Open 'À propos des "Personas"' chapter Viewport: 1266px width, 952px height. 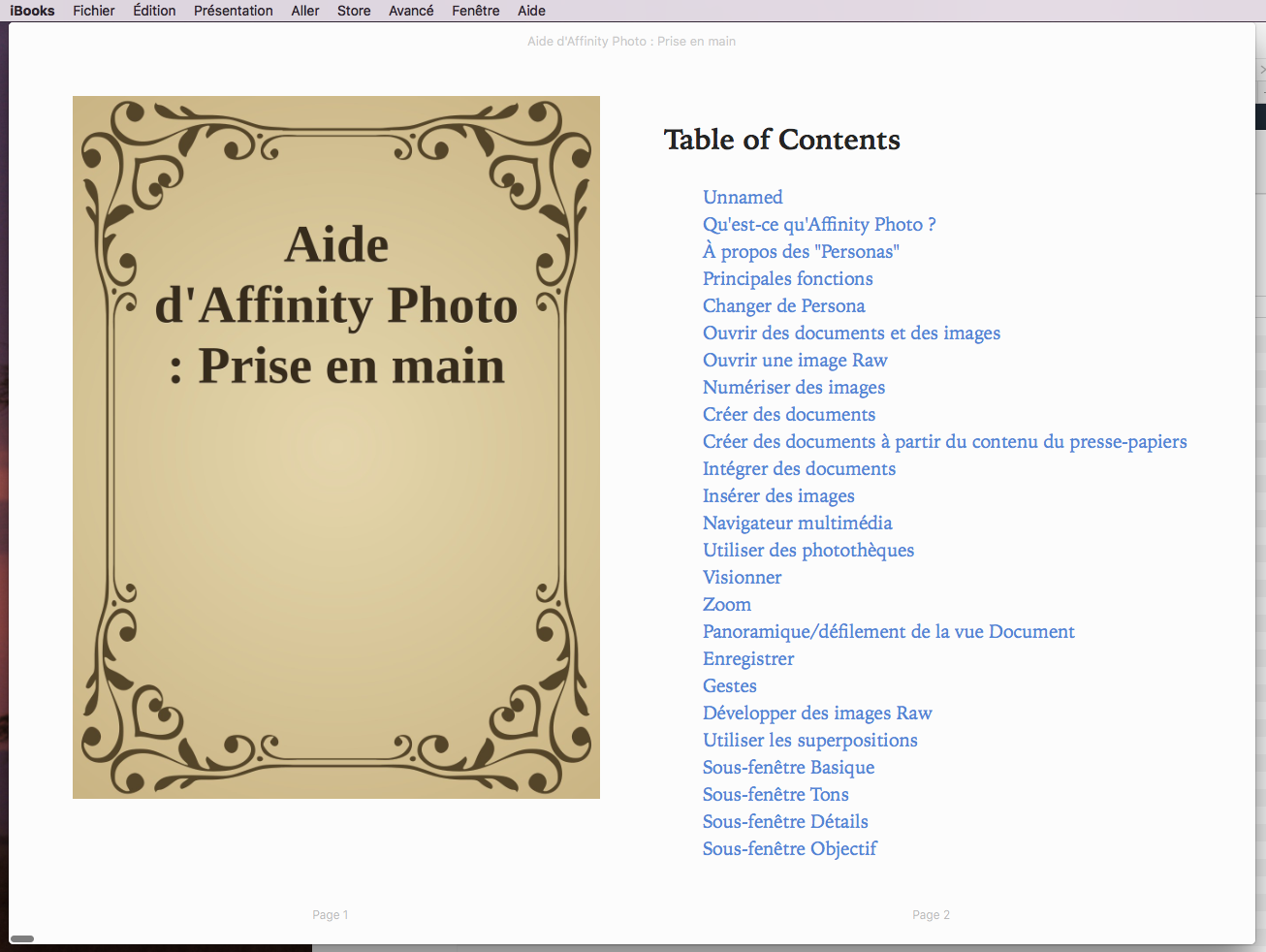tap(801, 251)
